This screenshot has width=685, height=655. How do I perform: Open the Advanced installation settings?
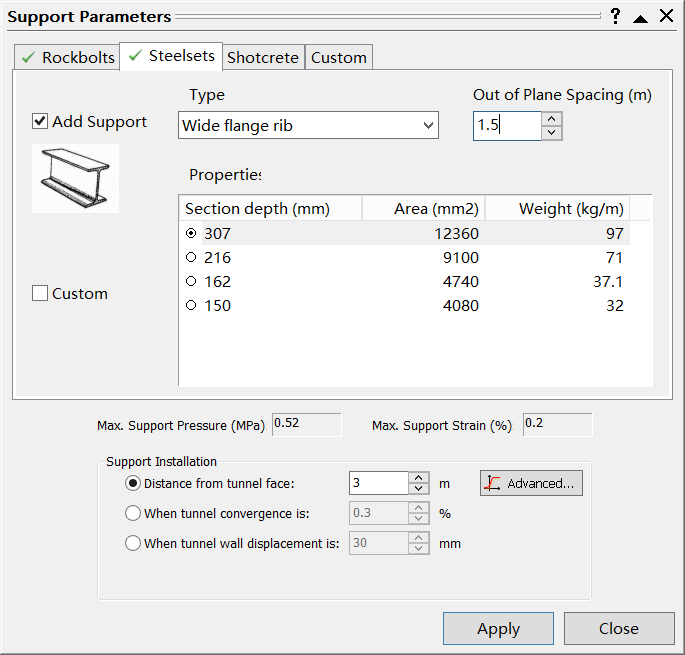point(531,484)
